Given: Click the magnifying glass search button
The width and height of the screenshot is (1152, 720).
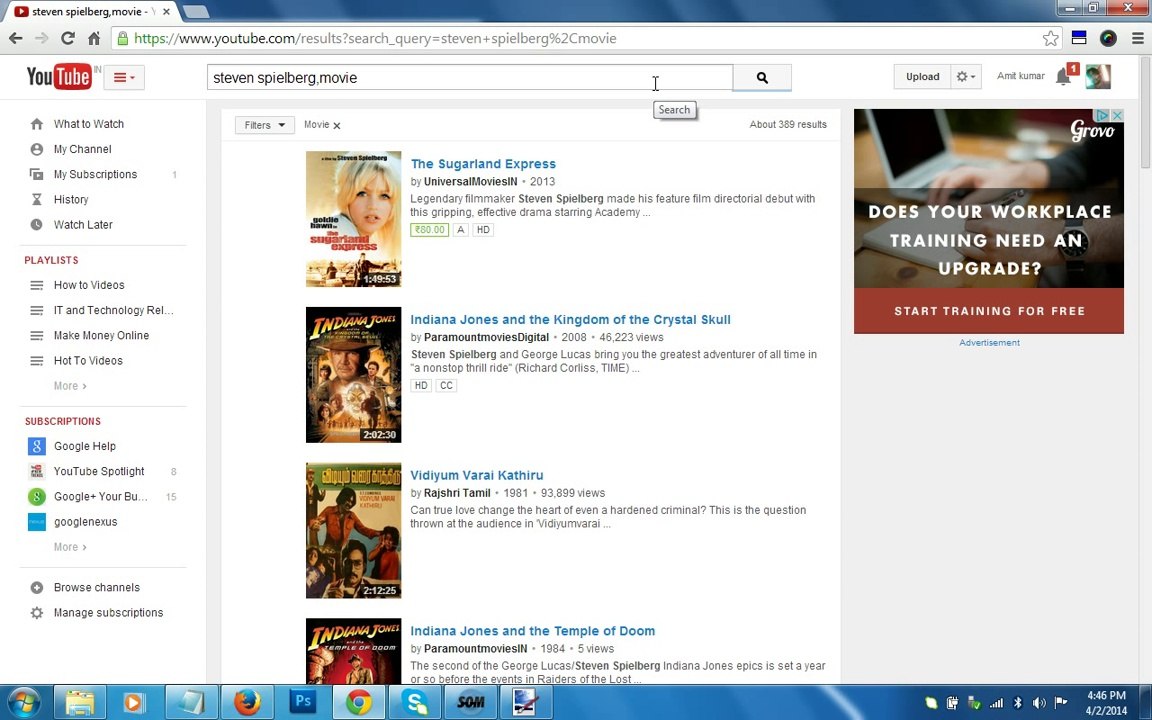Looking at the screenshot, I should pos(762,77).
